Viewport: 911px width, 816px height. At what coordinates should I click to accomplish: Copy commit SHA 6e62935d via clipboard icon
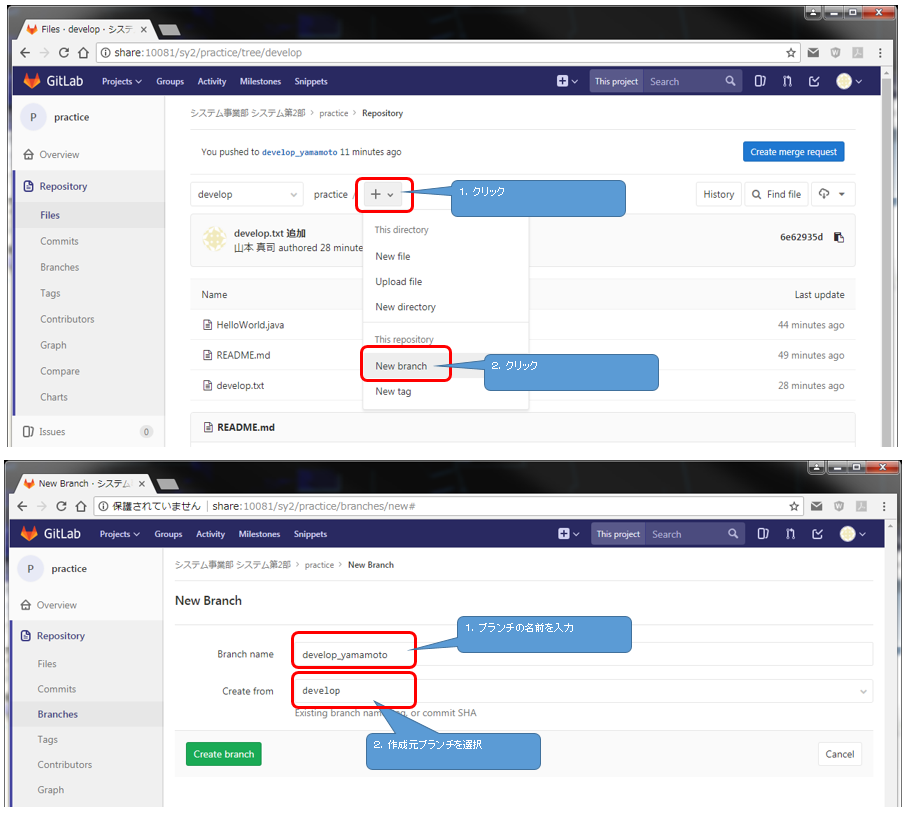pos(838,238)
